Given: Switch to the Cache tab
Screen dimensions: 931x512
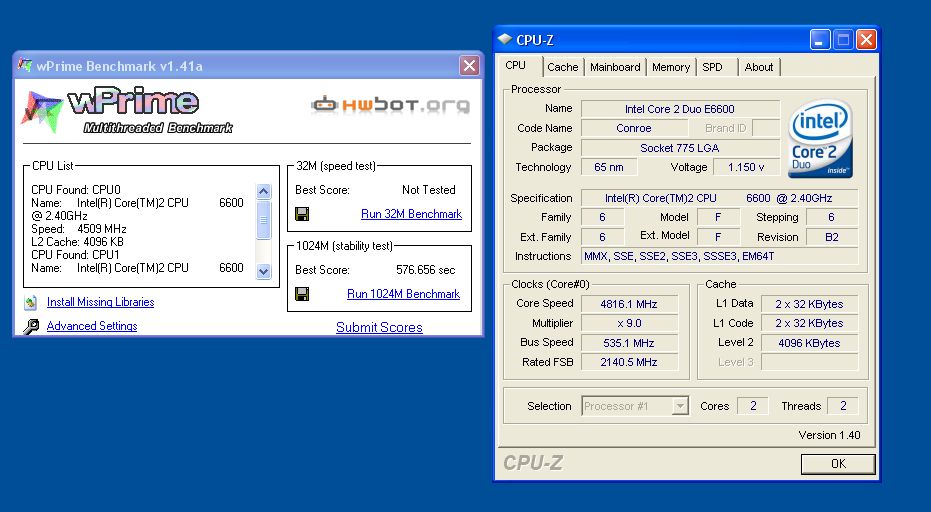Looking at the screenshot, I should point(563,67).
